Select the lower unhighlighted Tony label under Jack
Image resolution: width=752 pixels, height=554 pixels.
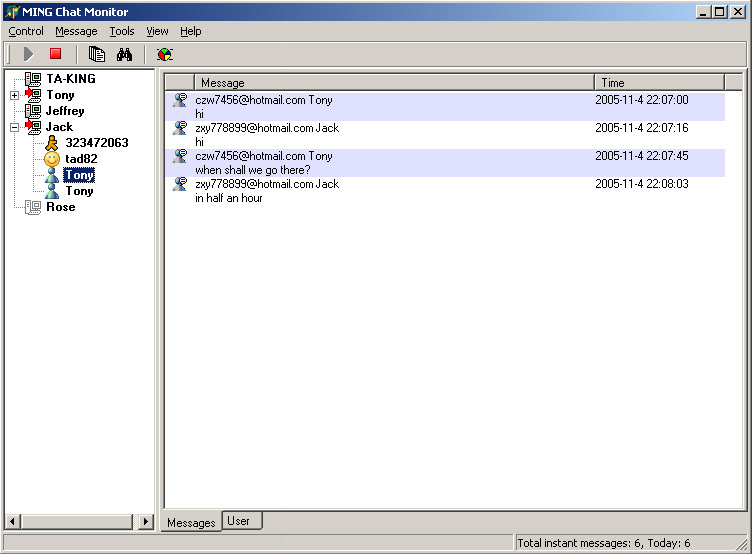pyautogui.click(x=79, y=191)
